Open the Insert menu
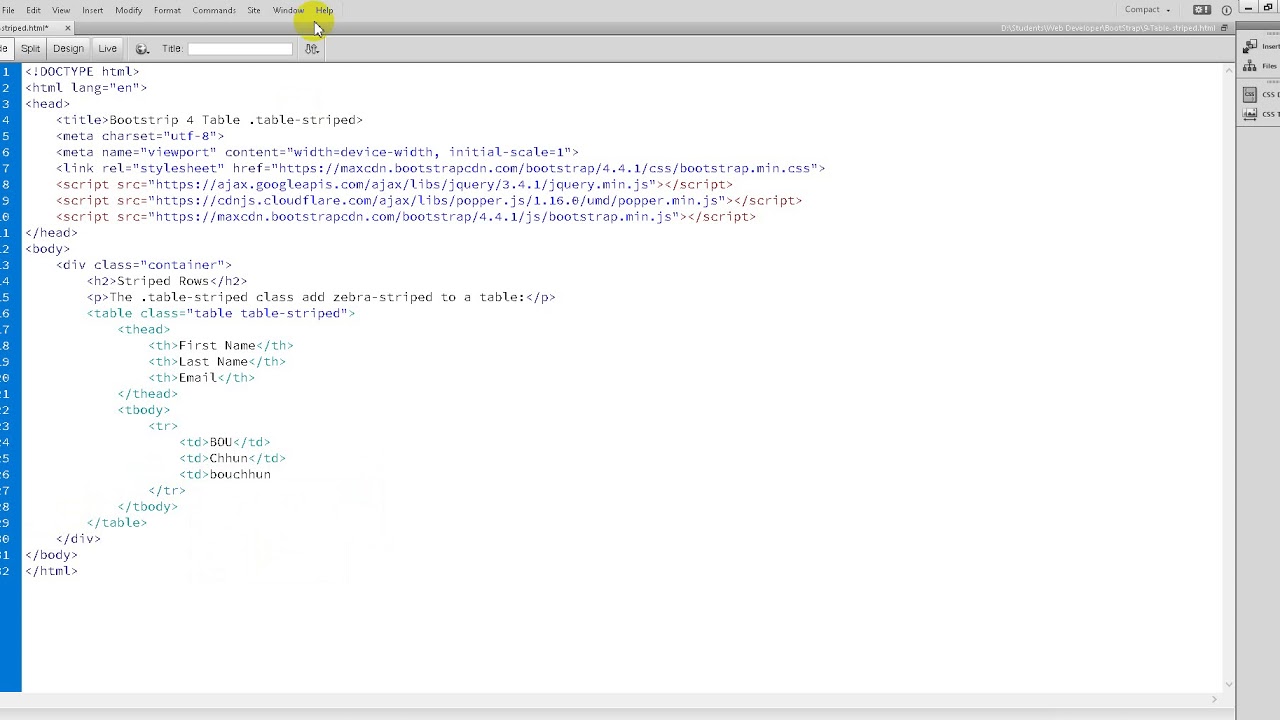This screenshot has width=1280, height=720. coord(92,10)
